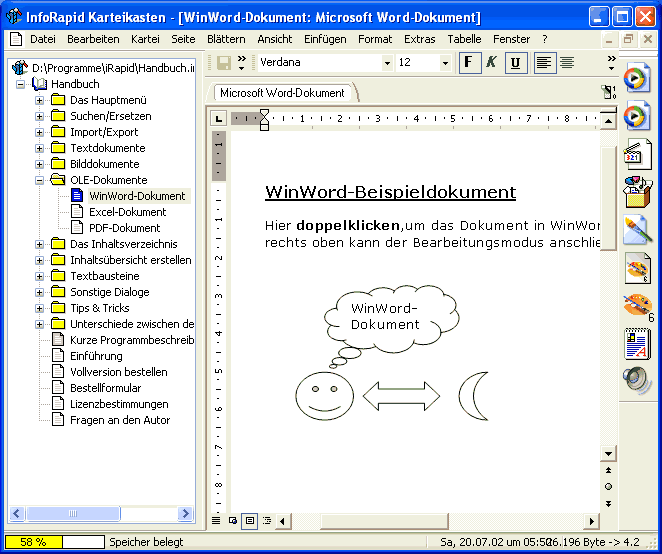
Task: Switch to Web layout view button
Action: (233, 521)
